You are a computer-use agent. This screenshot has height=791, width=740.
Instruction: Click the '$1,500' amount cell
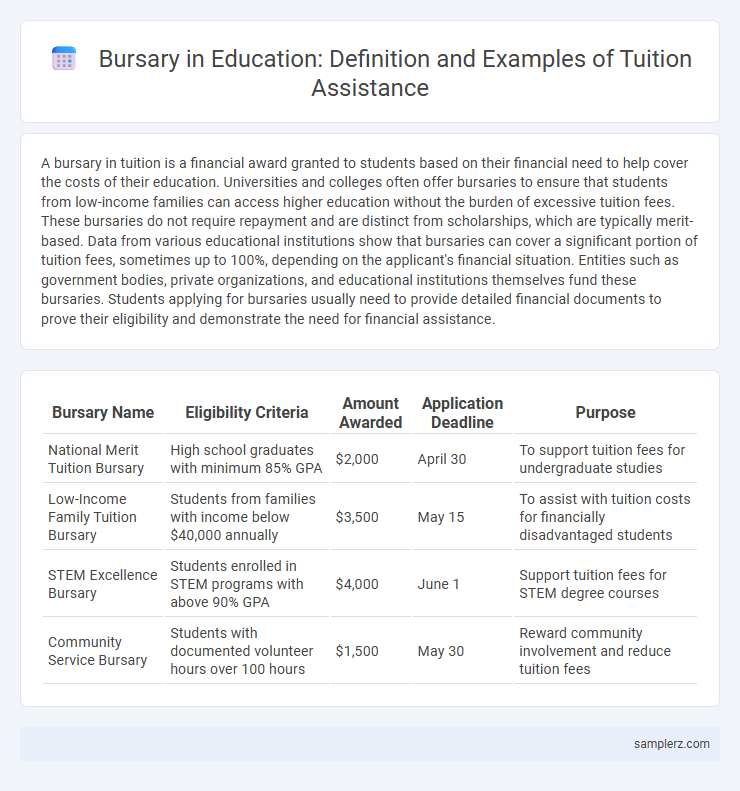[371, 651]
